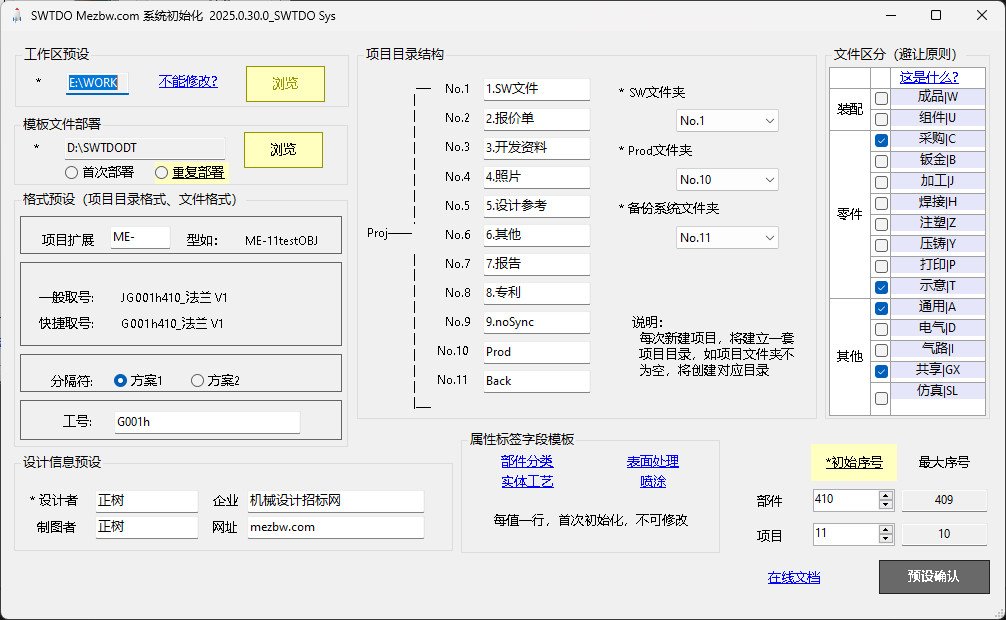Open the 部件分类 template link

pyautogui.click(x=527, y=461)
